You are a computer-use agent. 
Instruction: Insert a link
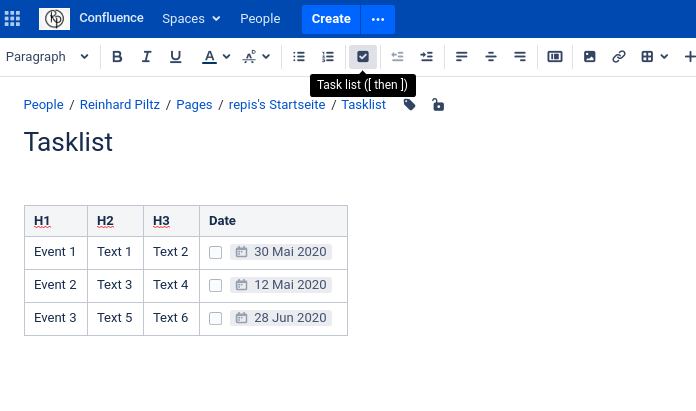(x=619, y=57)
